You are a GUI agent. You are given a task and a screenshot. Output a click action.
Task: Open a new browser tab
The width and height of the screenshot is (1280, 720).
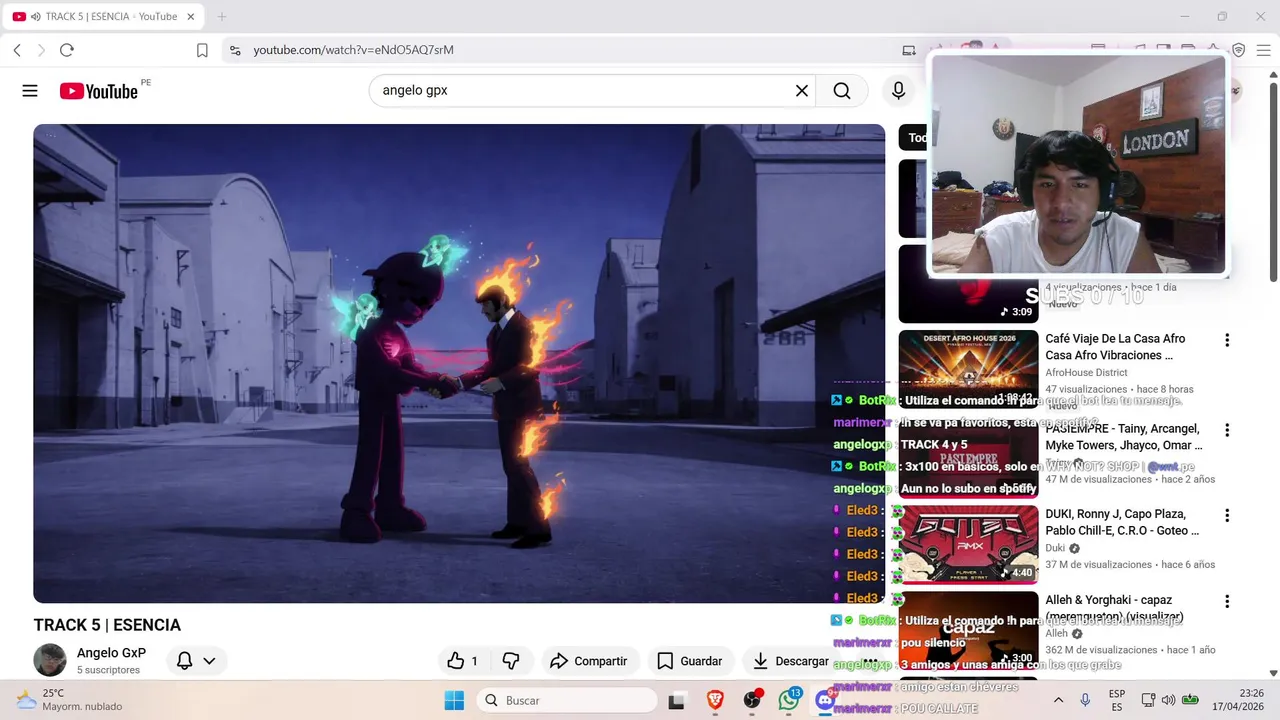(x=222, y=16)
